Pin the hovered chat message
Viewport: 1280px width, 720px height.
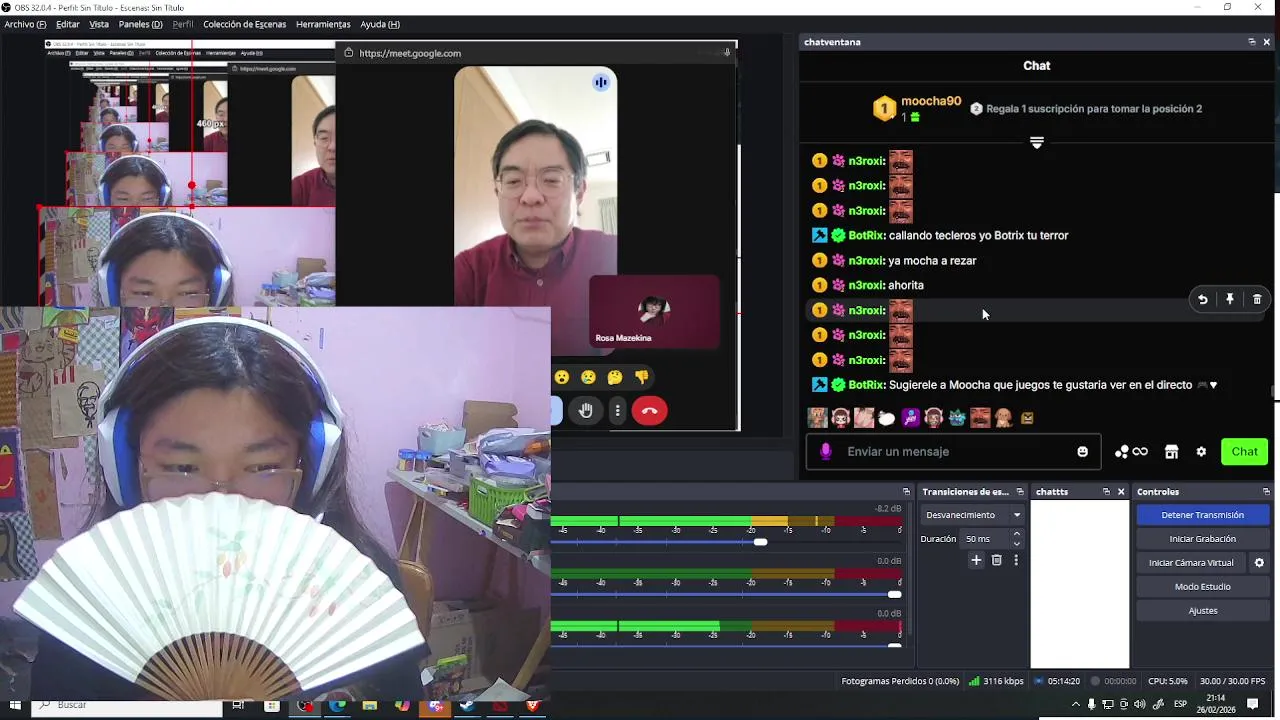tap(1229, 299)
